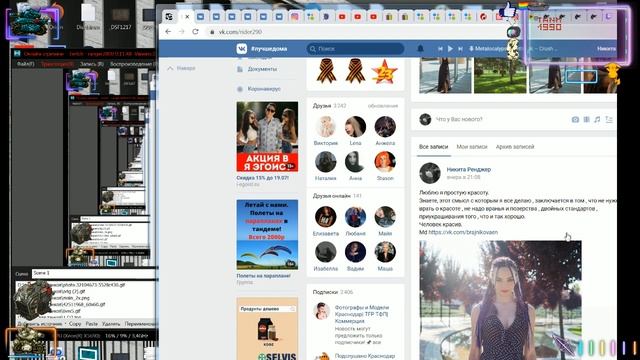Focus the VK Поиск search field

356,49
